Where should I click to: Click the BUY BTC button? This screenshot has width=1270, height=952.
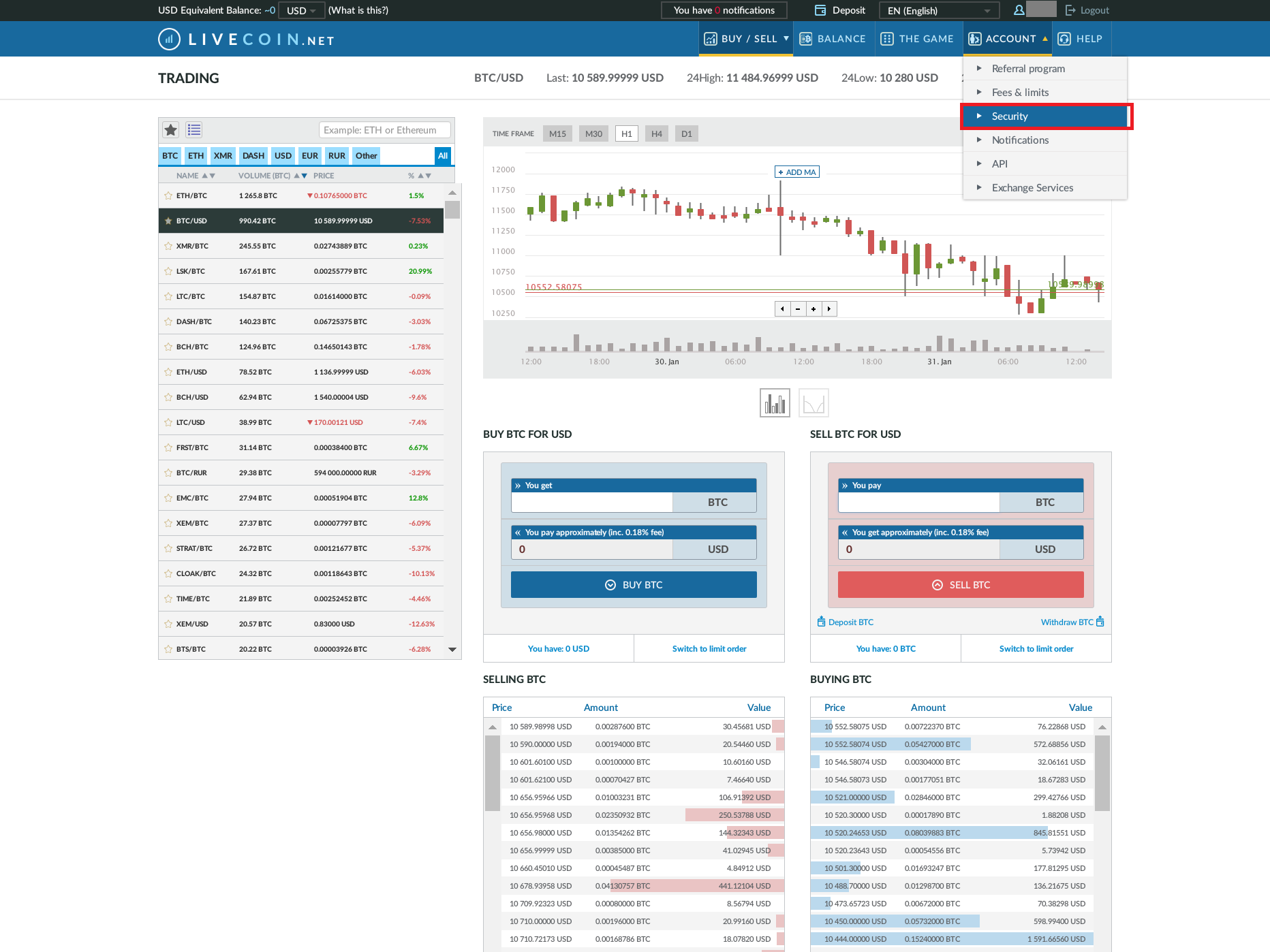pos(634,585)
